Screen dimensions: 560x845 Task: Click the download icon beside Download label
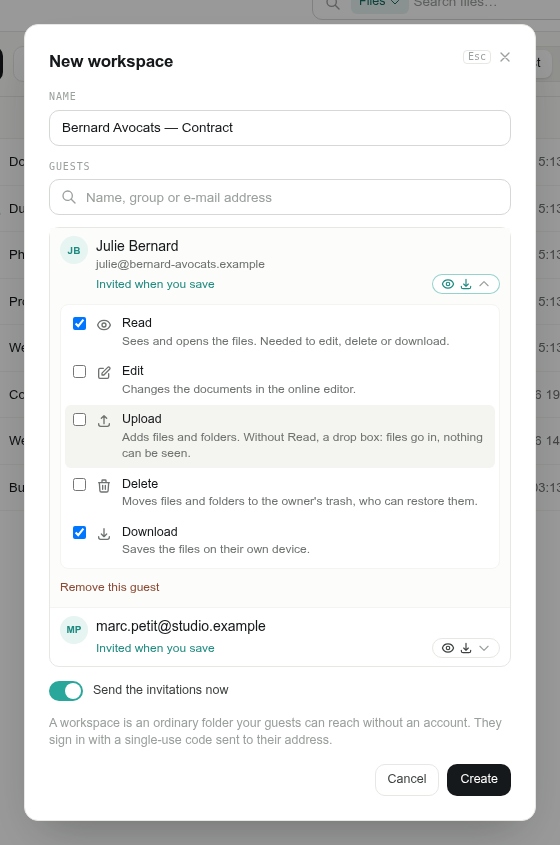coord(104,534)
